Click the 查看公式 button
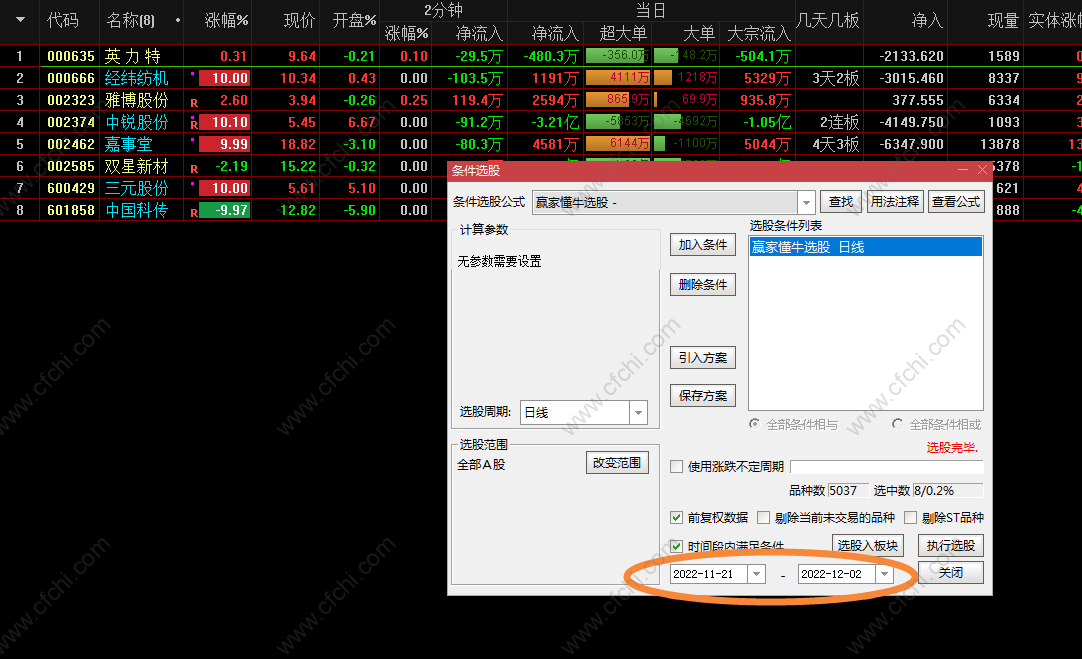Image resolution: width=1082 pixels, height=659 pixels. 956,201
